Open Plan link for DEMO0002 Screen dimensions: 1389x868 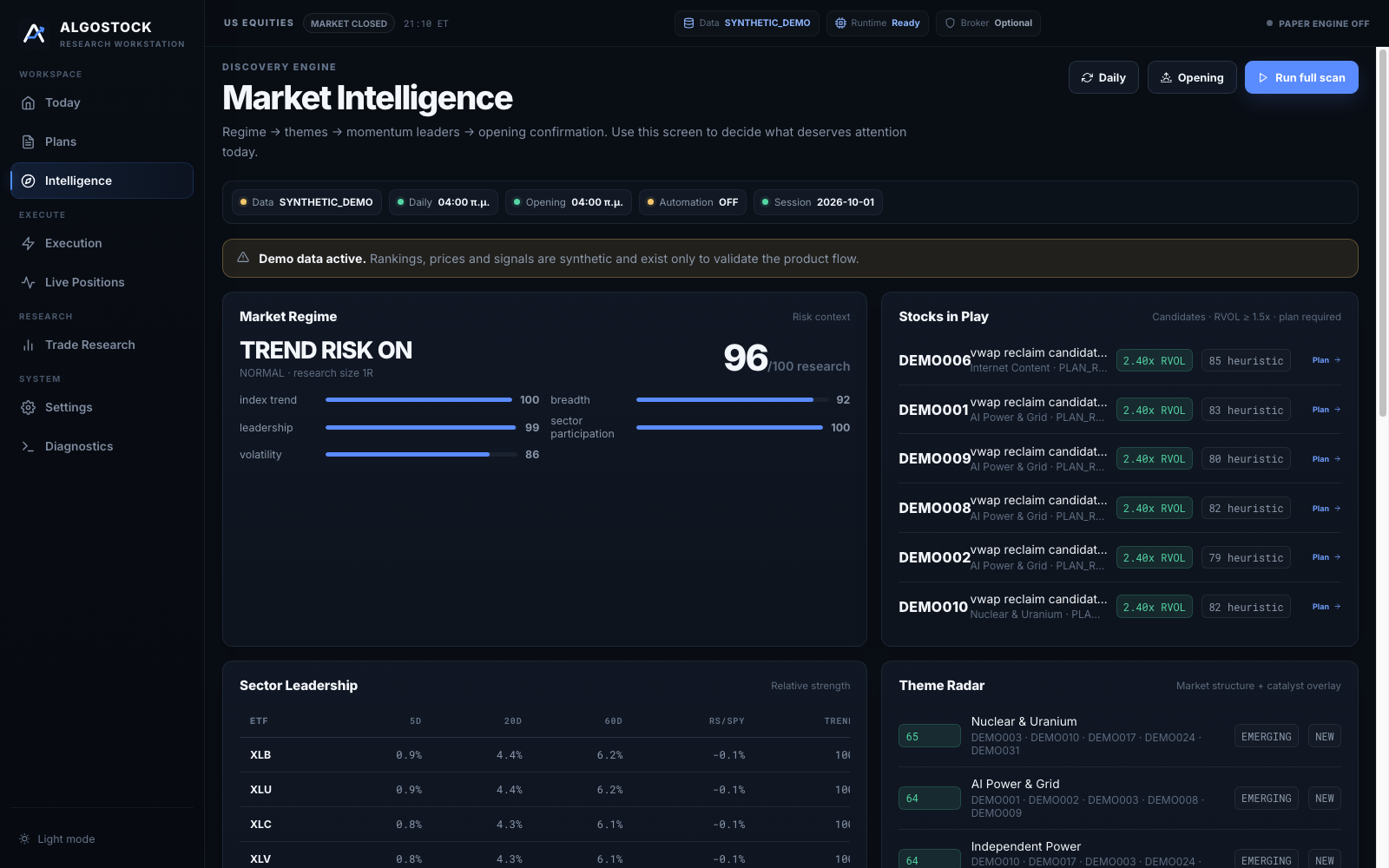click(1326, 557)
